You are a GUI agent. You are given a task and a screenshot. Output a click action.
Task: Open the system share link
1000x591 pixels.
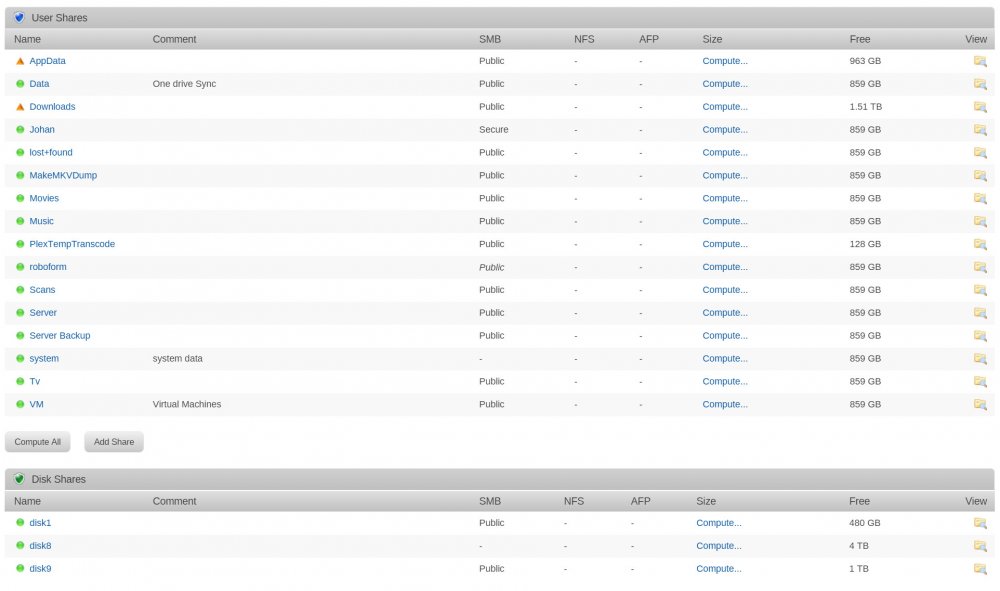point(44,359)
